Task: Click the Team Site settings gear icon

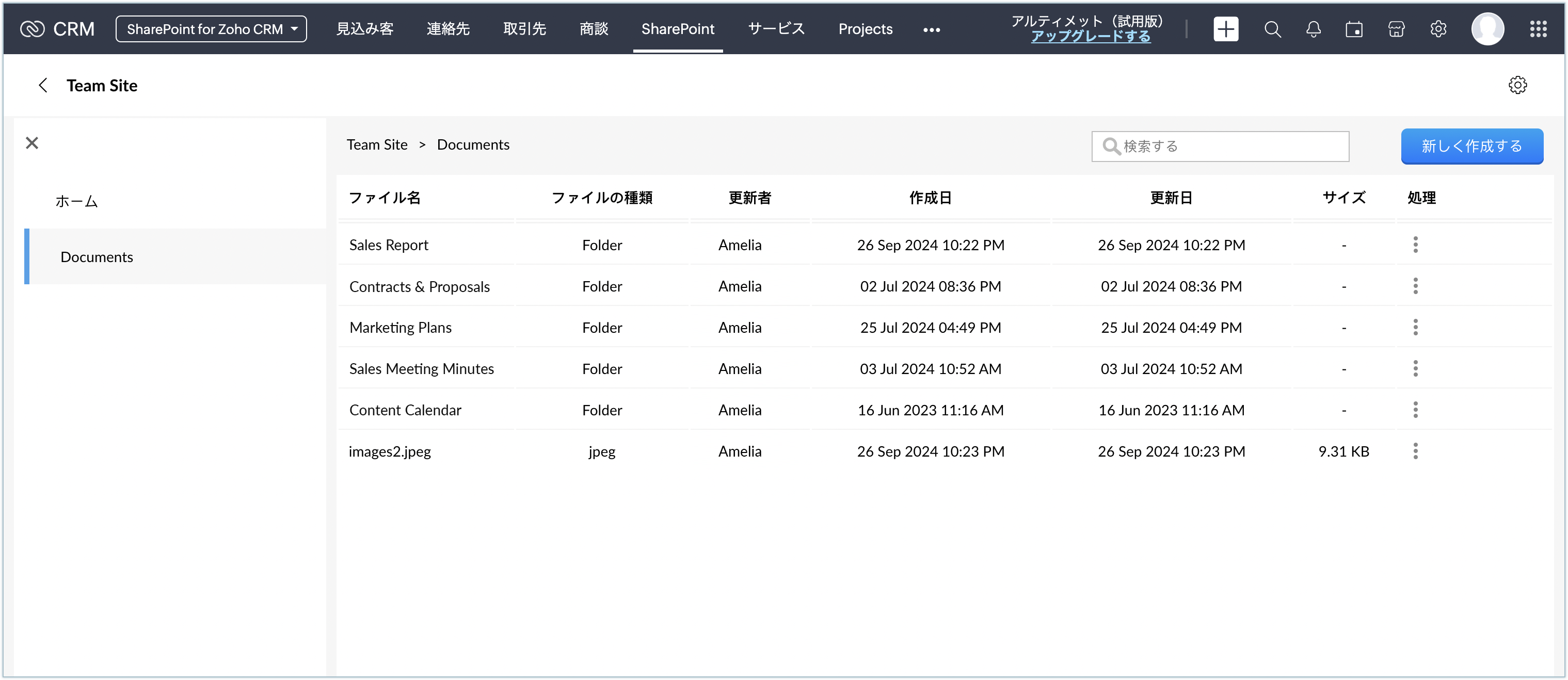Action: pos(1517,85)
